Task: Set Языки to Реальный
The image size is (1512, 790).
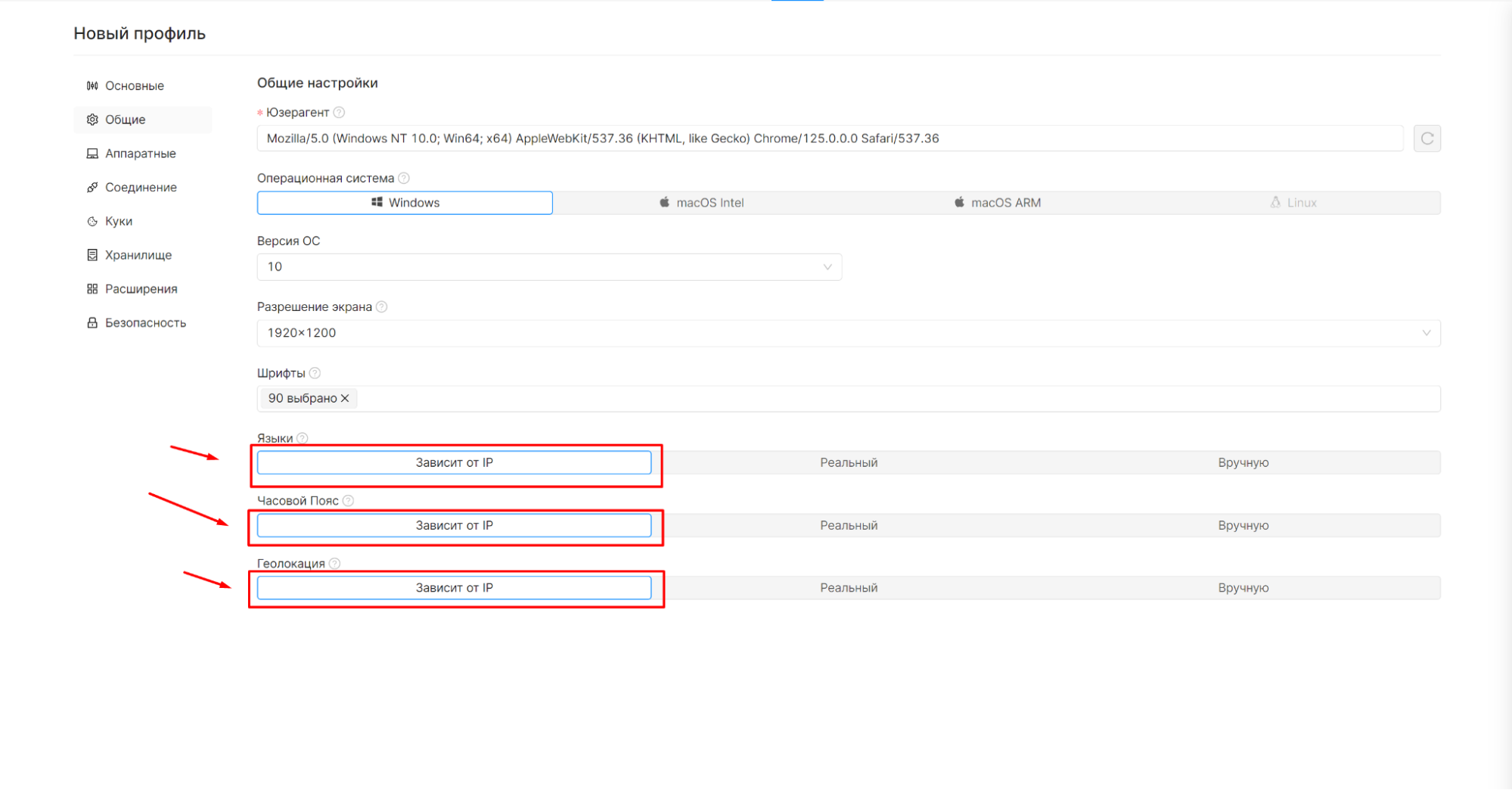Action: 849,462
